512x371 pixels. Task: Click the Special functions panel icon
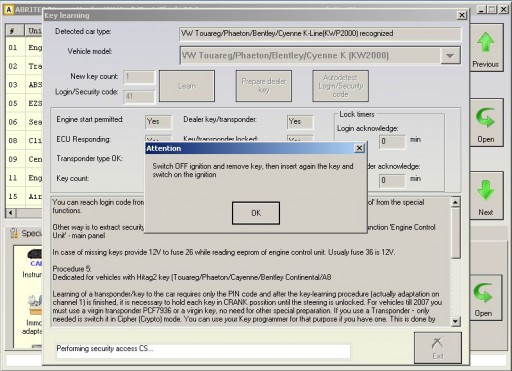pyautogui.click(x=14, y=233)
